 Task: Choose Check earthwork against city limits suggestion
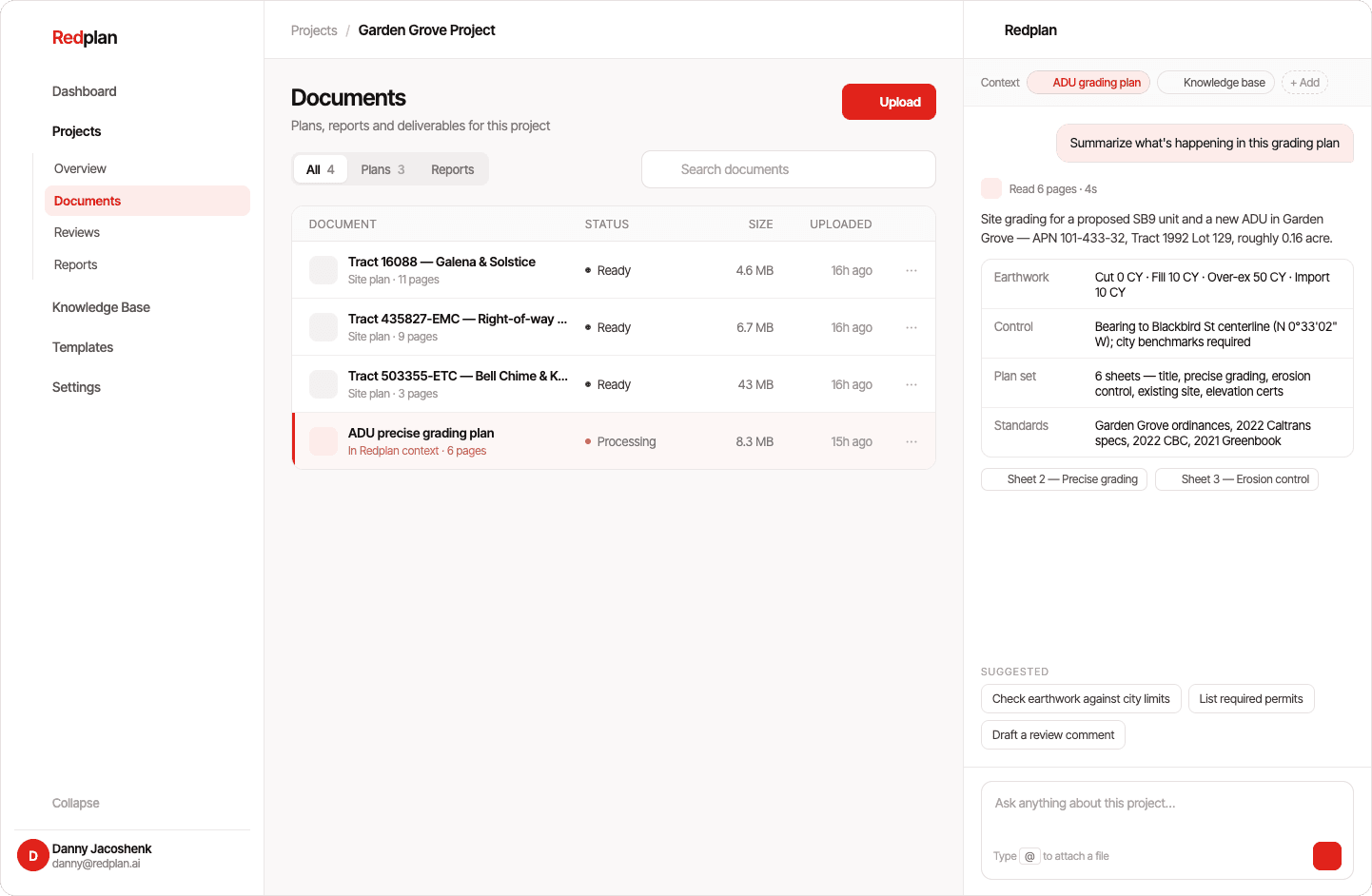(x=1081, y=699)
